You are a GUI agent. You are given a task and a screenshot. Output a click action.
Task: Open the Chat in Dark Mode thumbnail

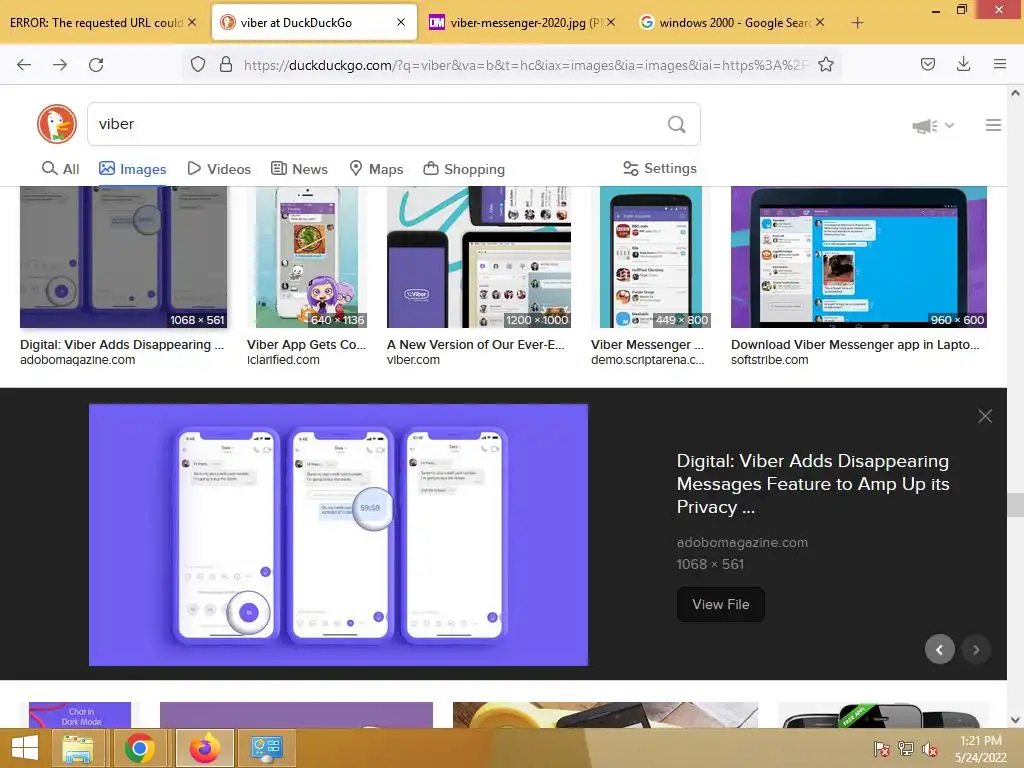[x=80, y=715]
